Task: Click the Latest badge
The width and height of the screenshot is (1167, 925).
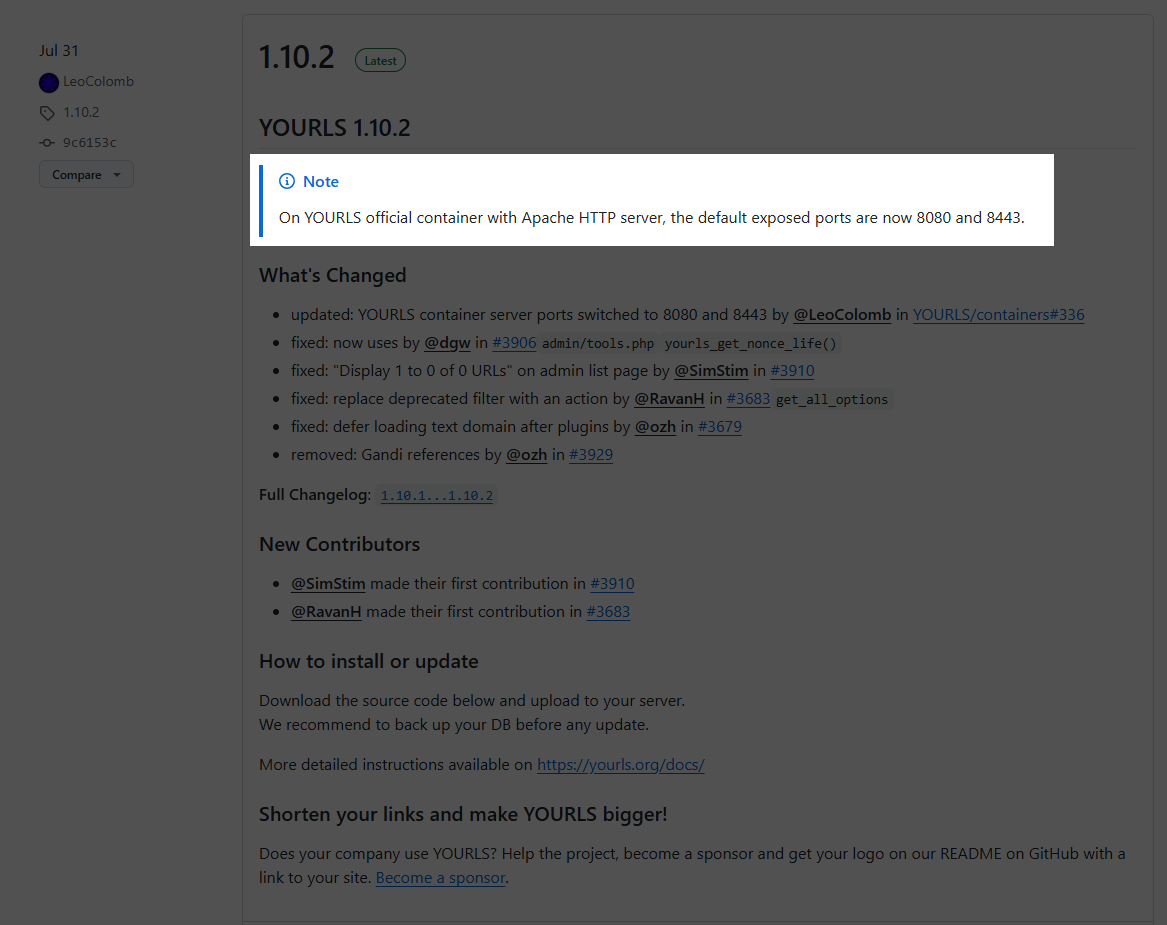Action: coord(380,60)
